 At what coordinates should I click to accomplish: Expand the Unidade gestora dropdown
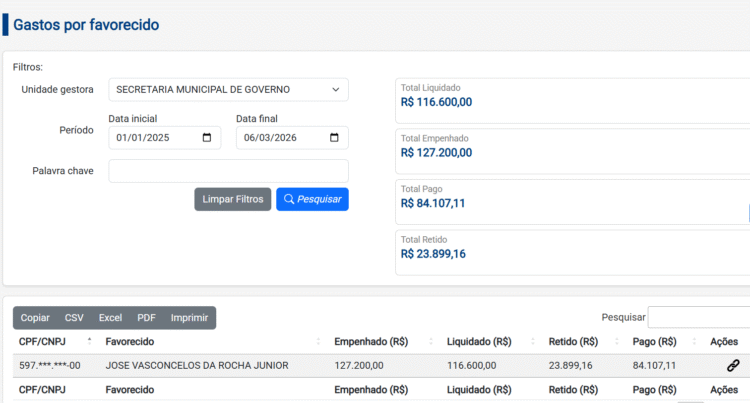tap(228, 90)
